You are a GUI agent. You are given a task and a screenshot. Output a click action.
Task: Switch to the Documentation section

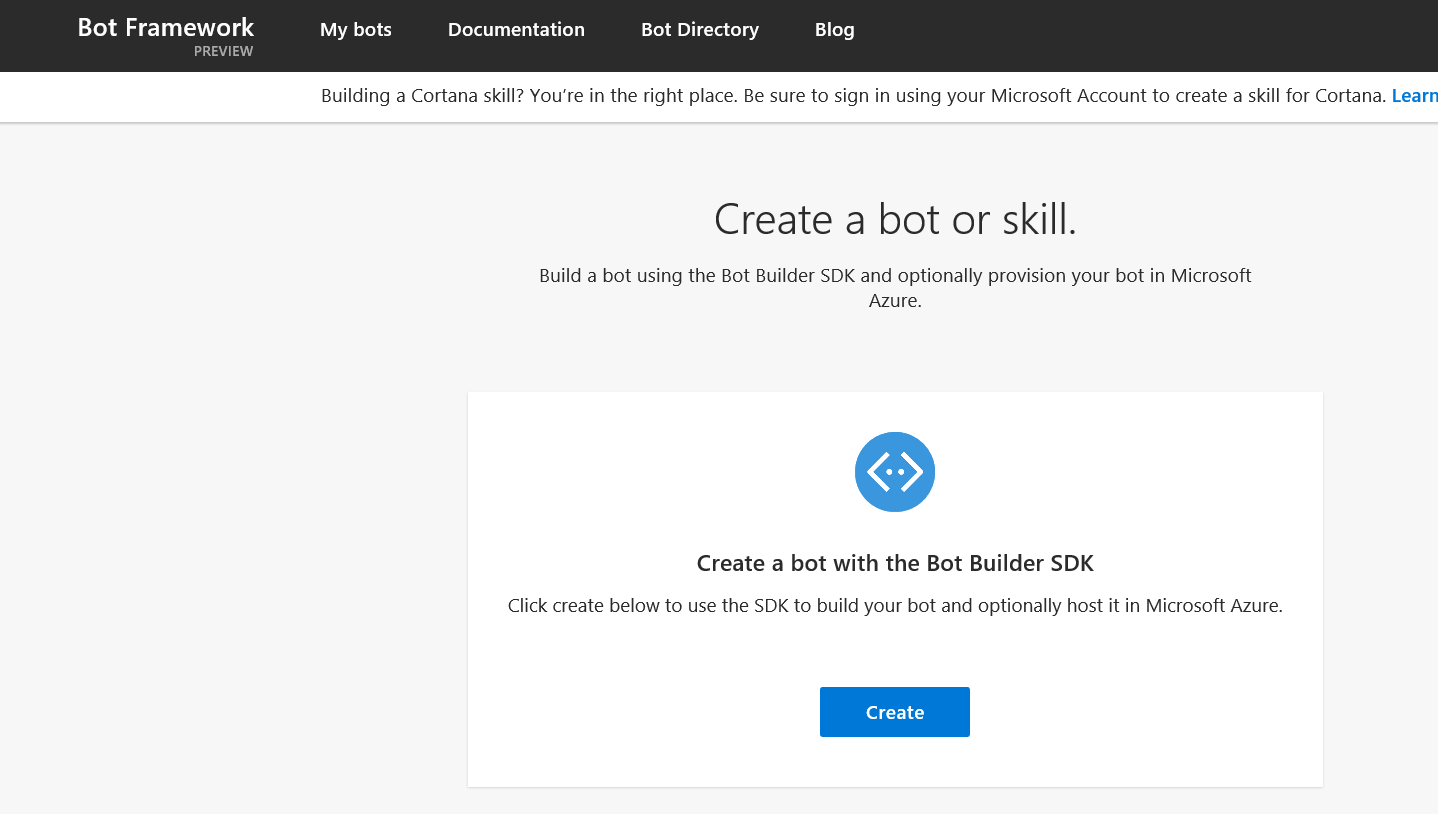[x=516, y=29]
